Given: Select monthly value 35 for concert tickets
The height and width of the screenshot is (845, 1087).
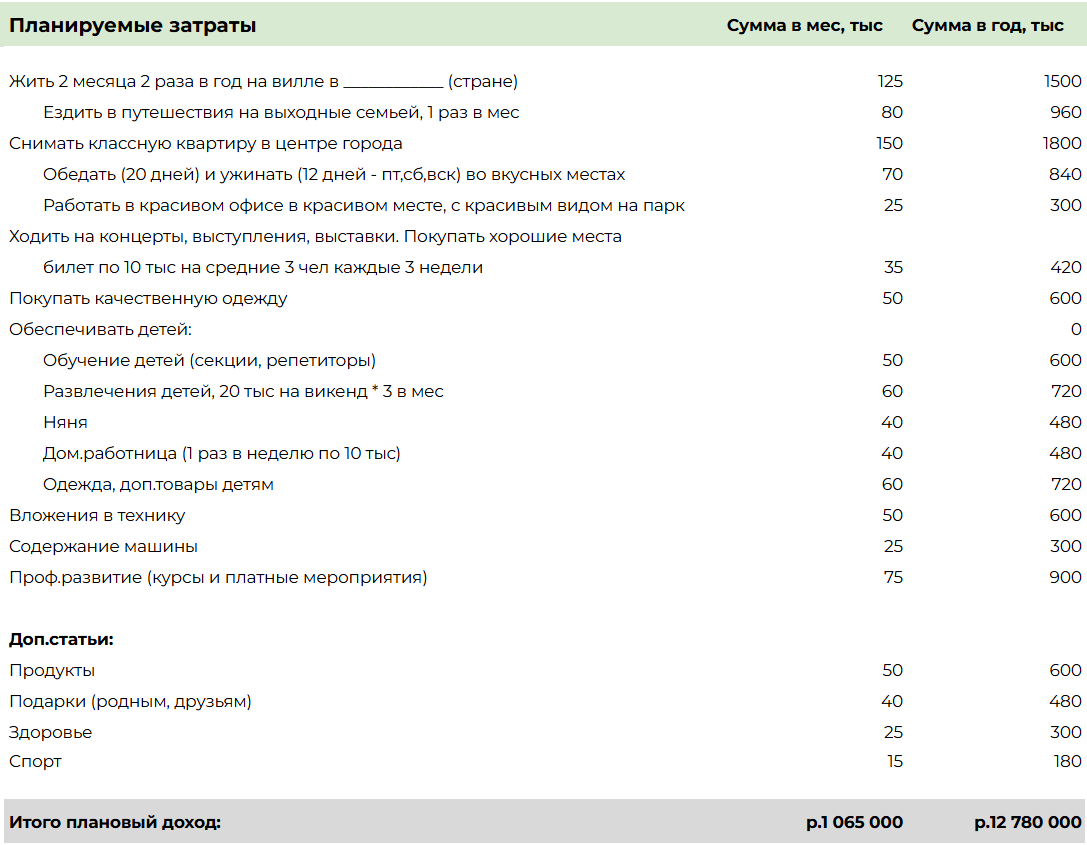Looking at the screenshot, I should tap(892, 268).
